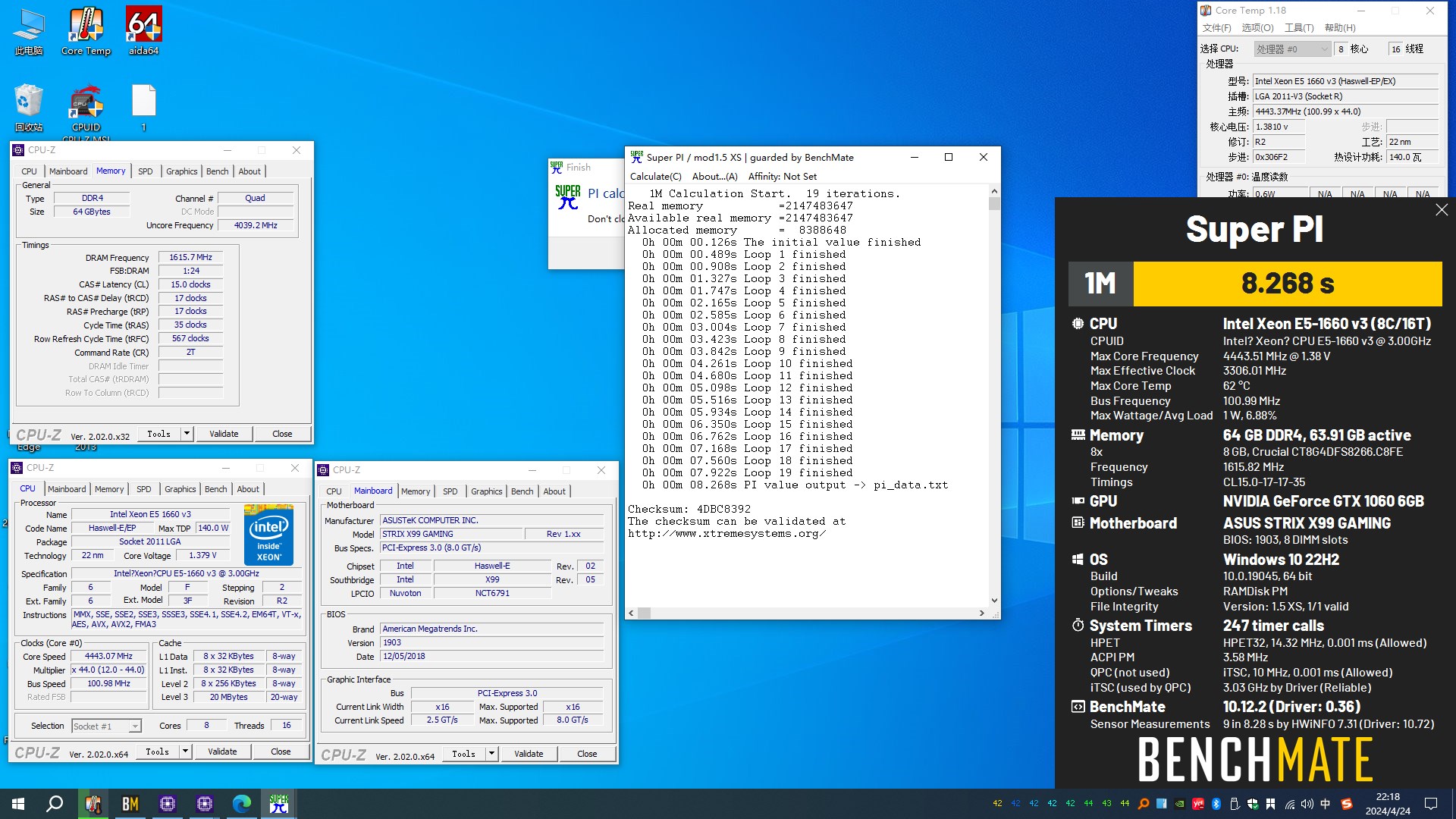The height and width of the screenshot is (819, 1456).
Task: Open the 选项(O) menu in Core Temp
Action: [x=1257, y=28]
